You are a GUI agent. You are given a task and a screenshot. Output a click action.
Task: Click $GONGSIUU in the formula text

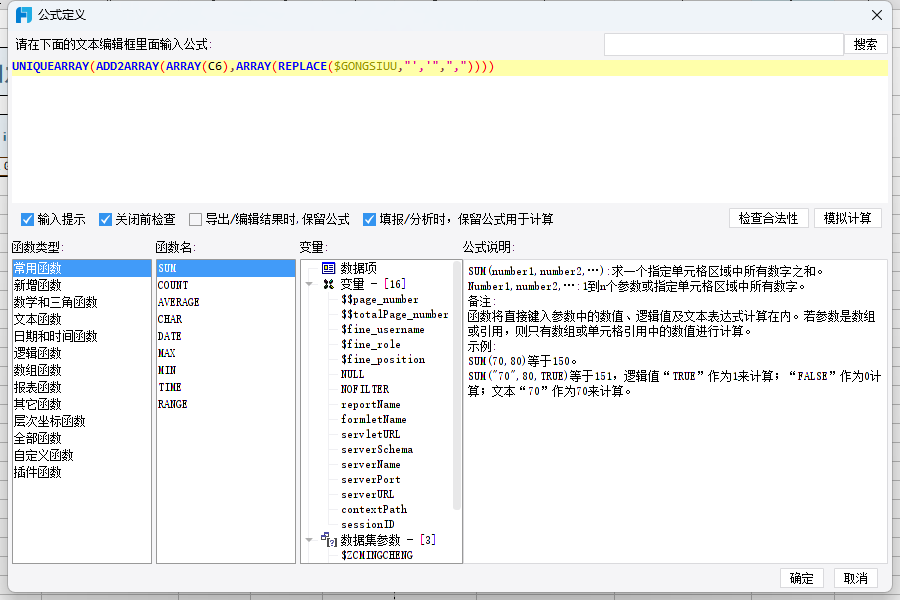(366, 67)
